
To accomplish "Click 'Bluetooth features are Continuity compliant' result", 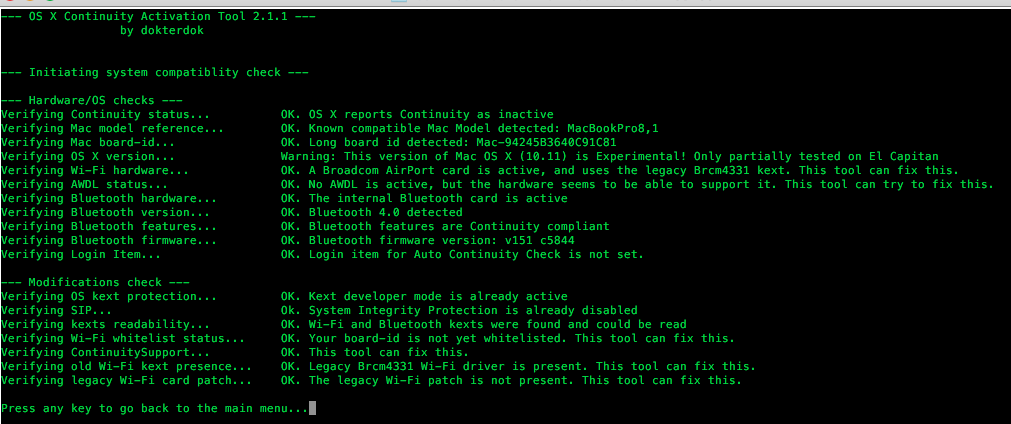I will (445, 226).
